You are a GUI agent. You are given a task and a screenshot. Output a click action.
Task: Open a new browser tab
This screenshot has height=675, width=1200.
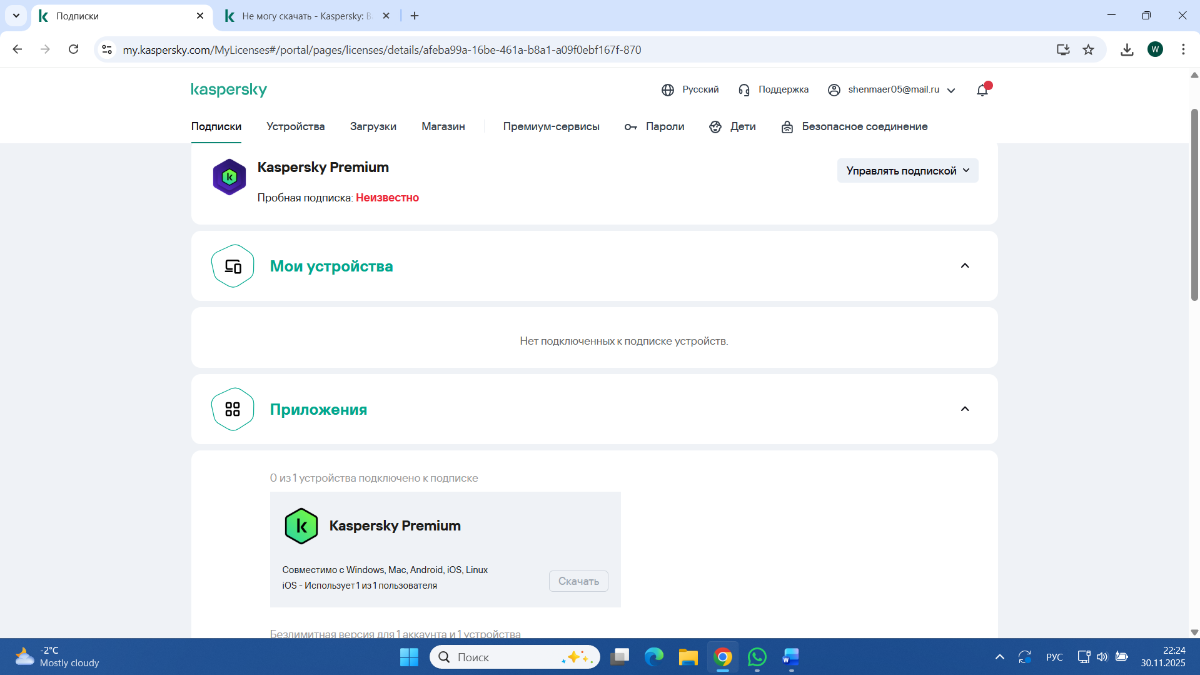click(415, 15)
